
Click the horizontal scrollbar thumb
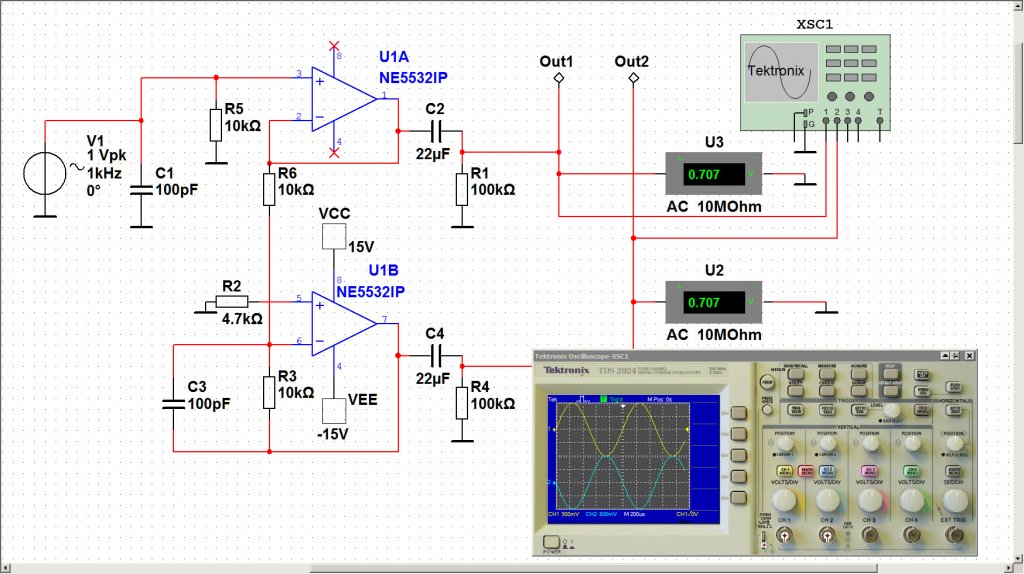pyautogui.click(x=594, y=569)
